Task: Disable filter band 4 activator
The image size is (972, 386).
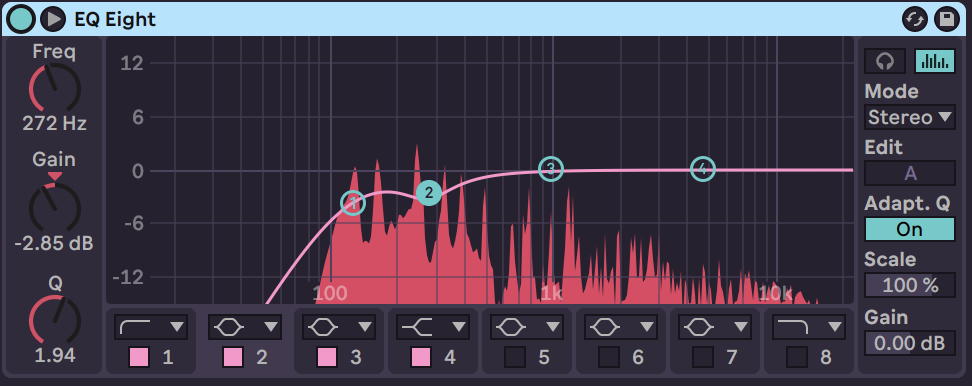Action: (421, 357)
